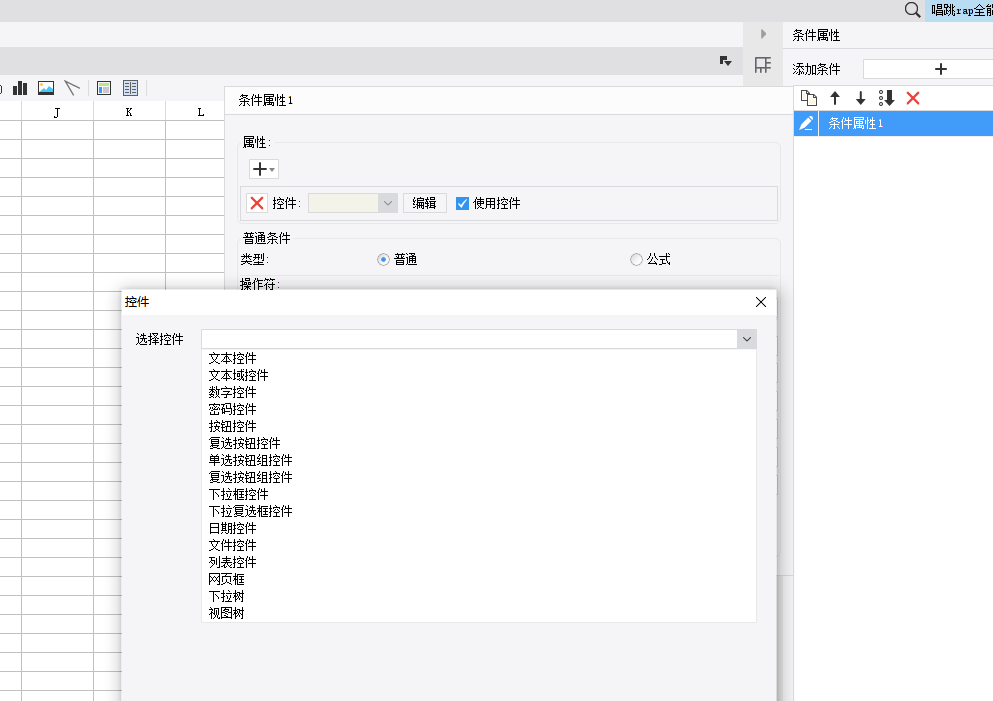Select the 普通 radio button
This screenshot has height=701, width=993.
click(383, 260)
